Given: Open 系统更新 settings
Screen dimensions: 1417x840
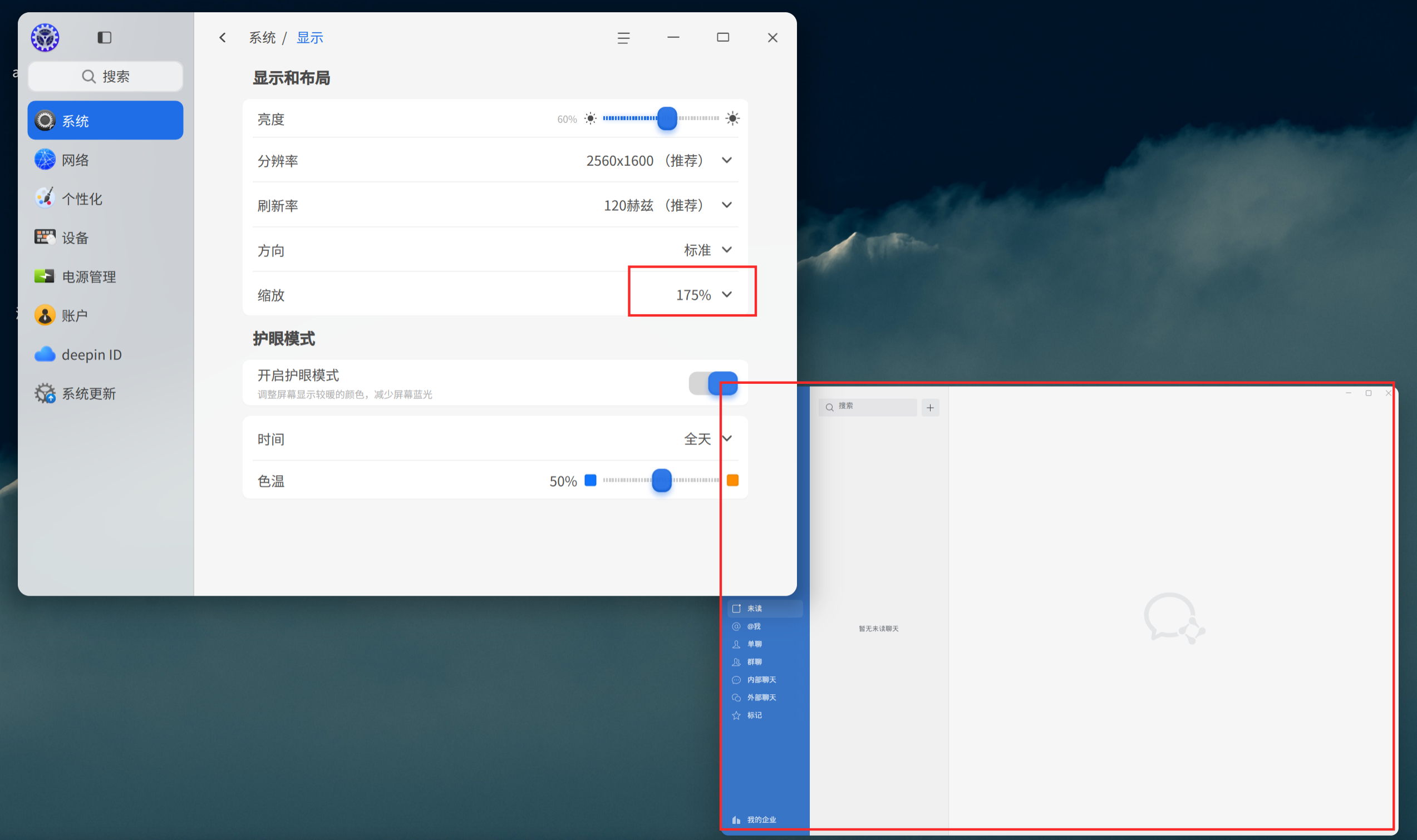Looking at the screenshot, I should click(x=105, y=393).
